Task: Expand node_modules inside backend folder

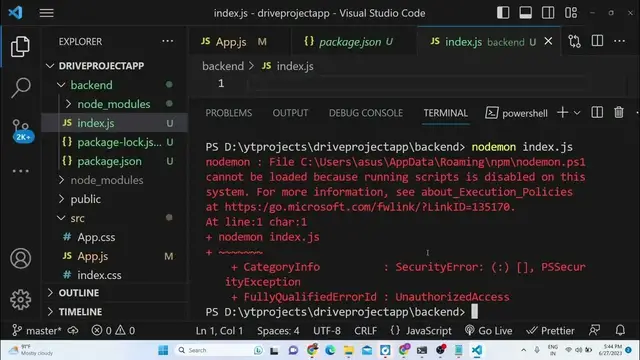Action: (x=68, y=104)
